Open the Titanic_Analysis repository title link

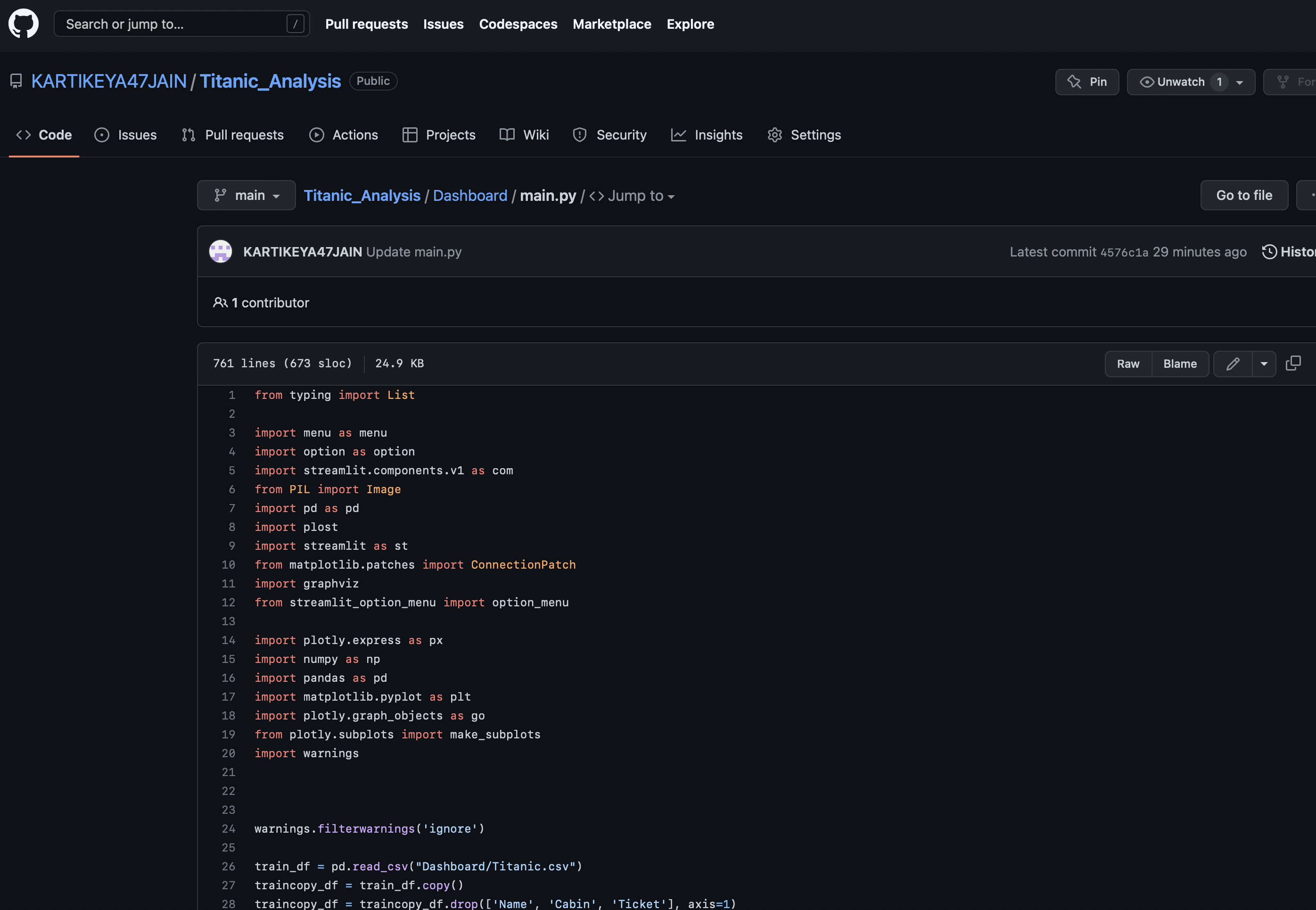click(270, 82)
